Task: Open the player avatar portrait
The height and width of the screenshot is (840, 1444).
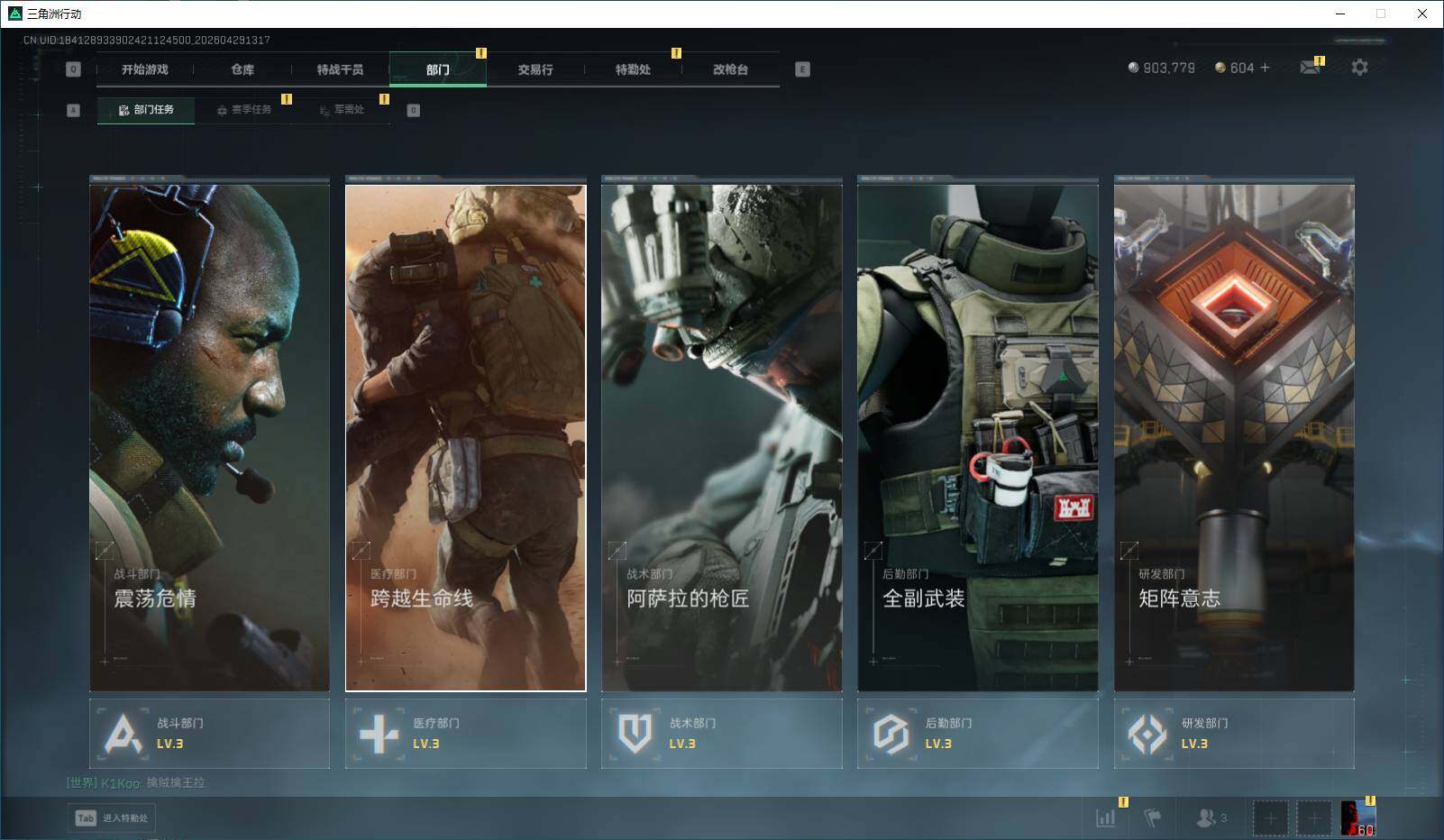Action: 1357,818
